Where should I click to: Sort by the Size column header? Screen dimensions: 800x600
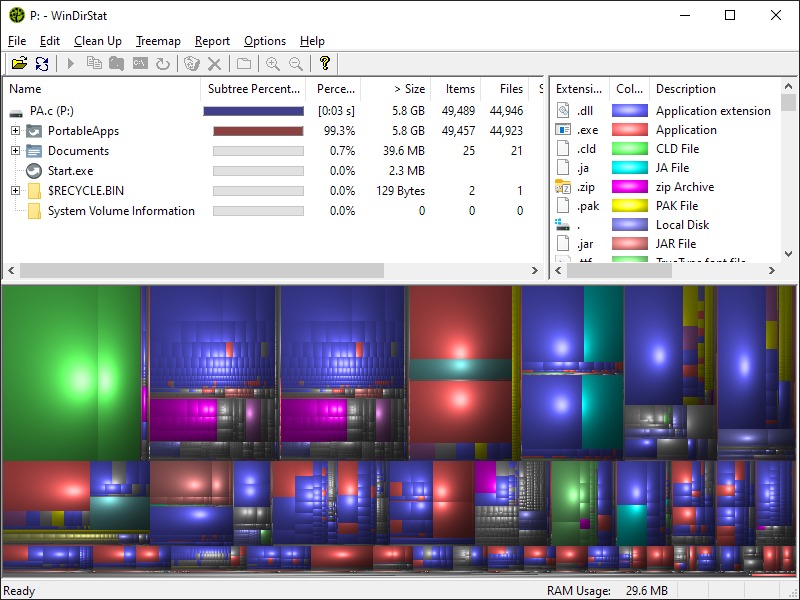point(409,89)
